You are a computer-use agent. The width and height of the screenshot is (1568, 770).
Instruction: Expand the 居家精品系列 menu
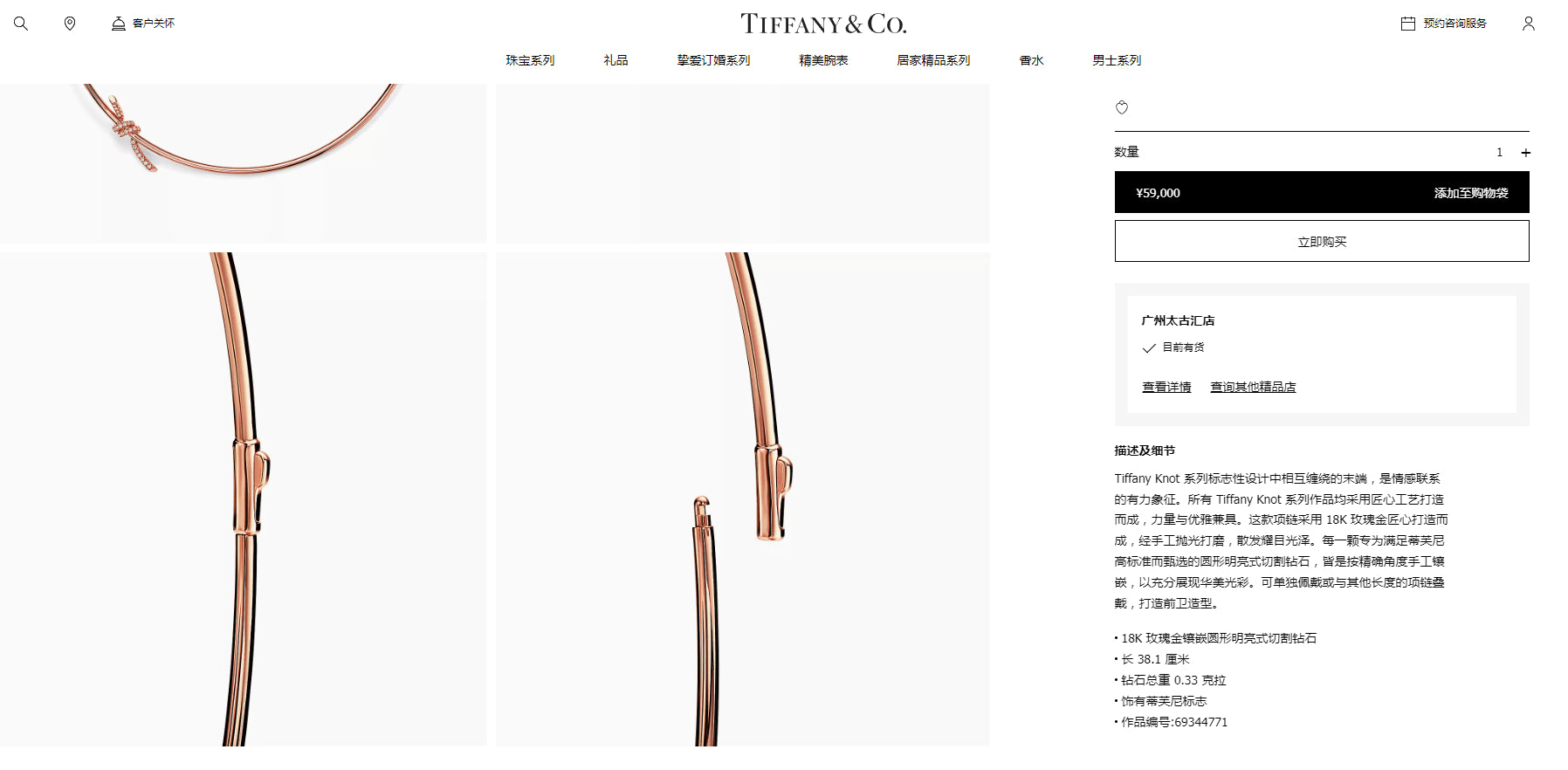(933, 60)
